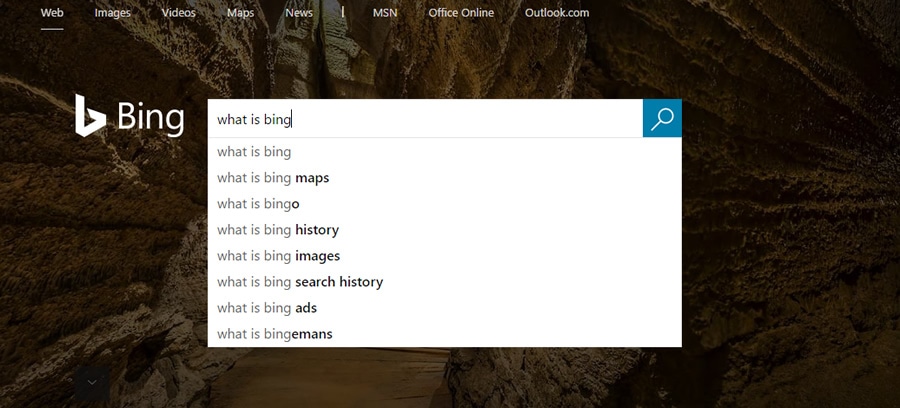Pick the 'what is bingo' suggestion
Image resolution: width=900 pixels, height=408 pixels.
click(x=258, y=204)
